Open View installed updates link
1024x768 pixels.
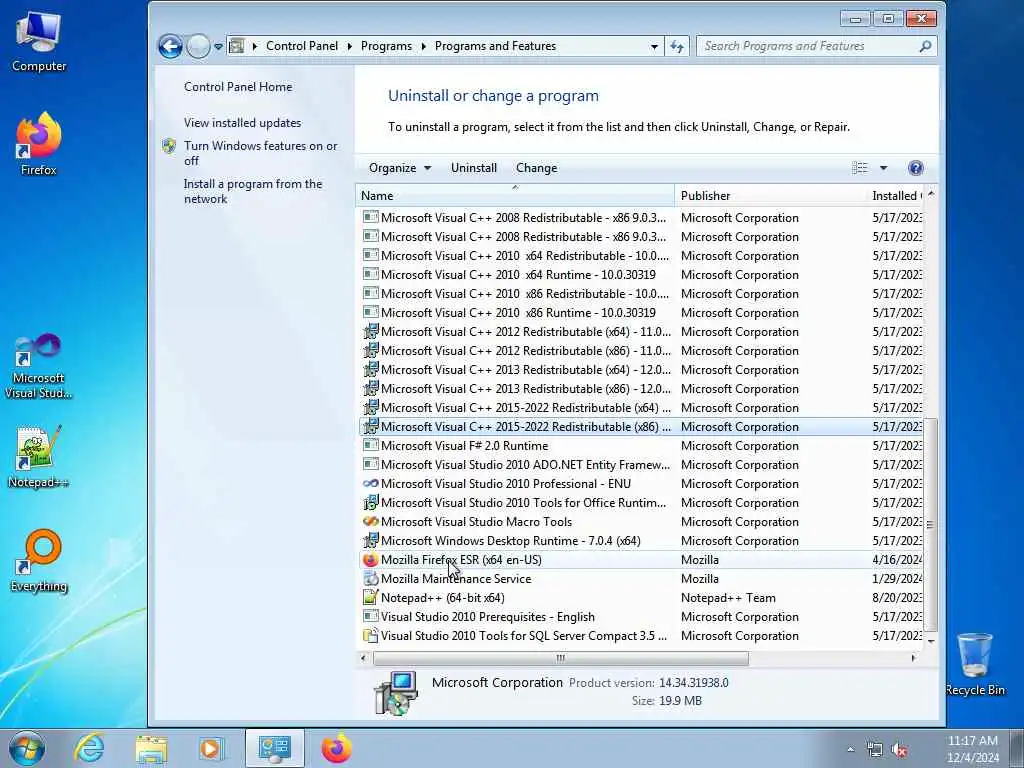(x=242, y=123)
